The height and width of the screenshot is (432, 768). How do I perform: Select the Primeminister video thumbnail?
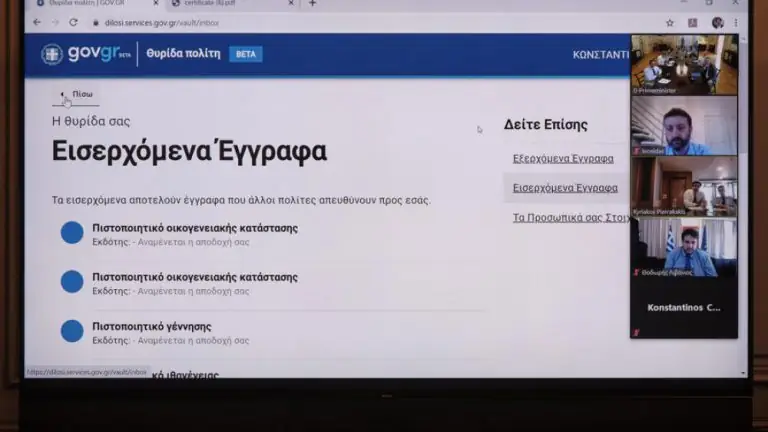(684, 65)
